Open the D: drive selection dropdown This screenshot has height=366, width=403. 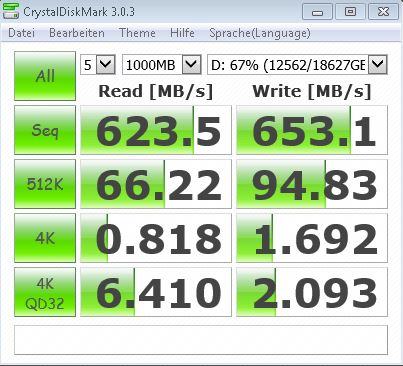297,64
